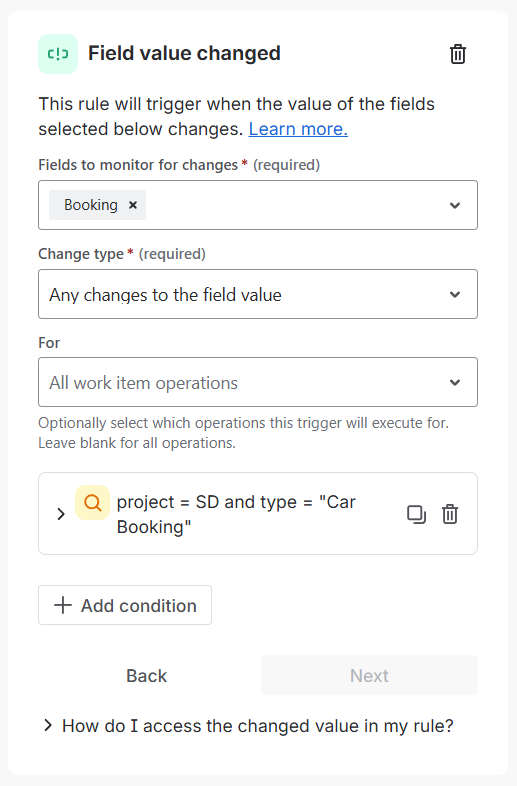Click the Add condition button
The height and width of the screenshot is (786, 517).
click(x=125, y=605)
